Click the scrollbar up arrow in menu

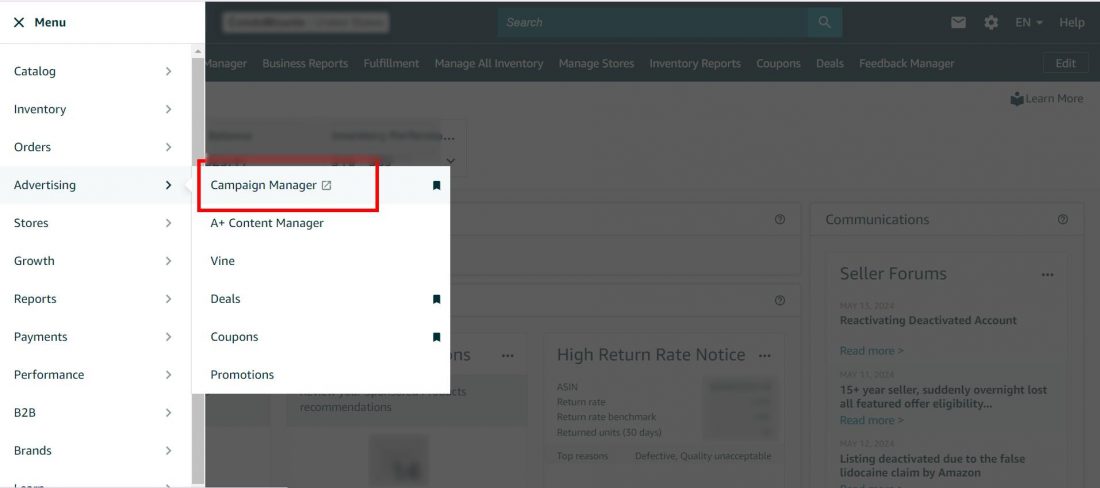(198, 51)
